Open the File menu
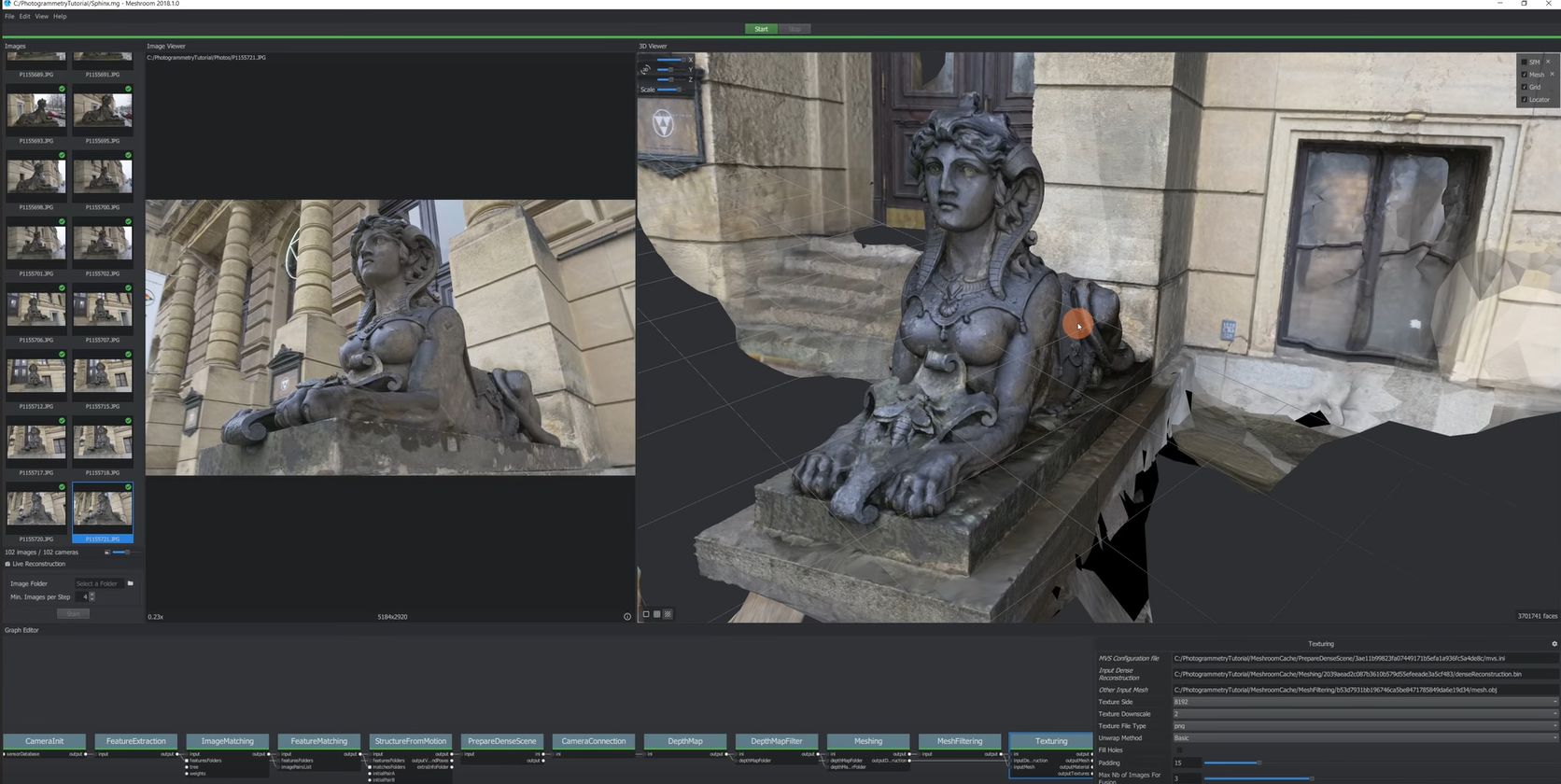 (9, 16)
